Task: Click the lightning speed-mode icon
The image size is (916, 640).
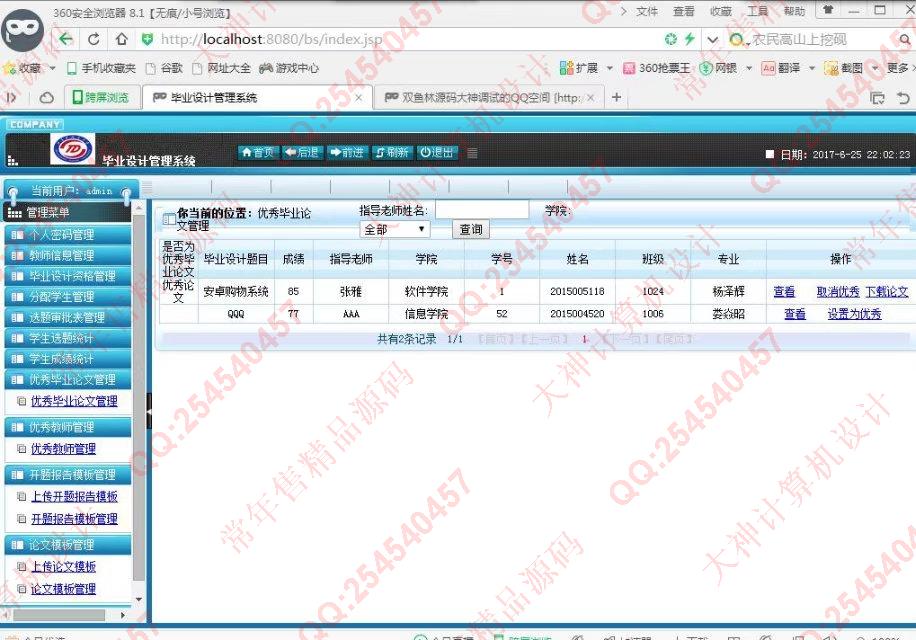Action: pyautogui.click(x=690, y=39)
